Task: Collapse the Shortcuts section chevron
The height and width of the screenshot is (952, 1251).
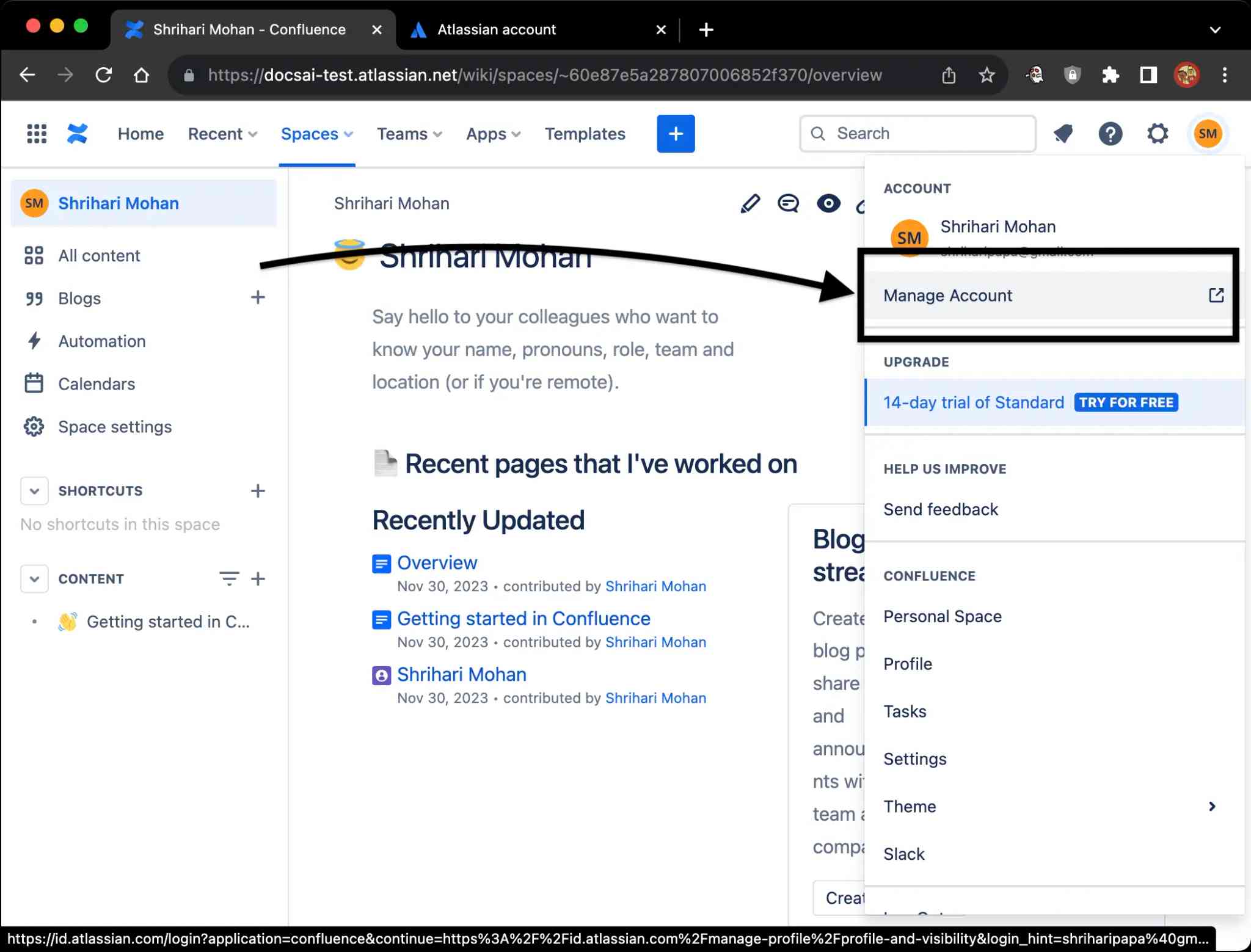Action: pos(34,491)
